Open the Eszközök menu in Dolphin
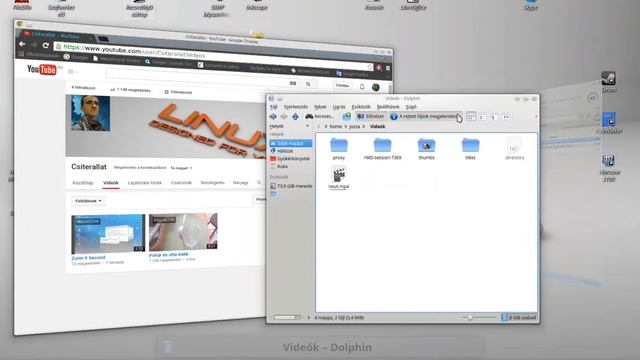The image size is (640, 360). [x=361, y=107]
